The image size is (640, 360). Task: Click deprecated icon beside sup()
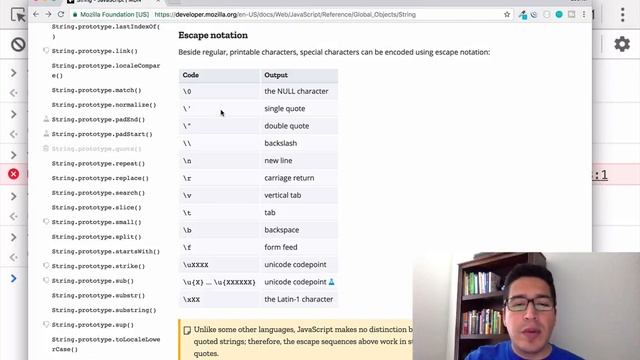46,324
